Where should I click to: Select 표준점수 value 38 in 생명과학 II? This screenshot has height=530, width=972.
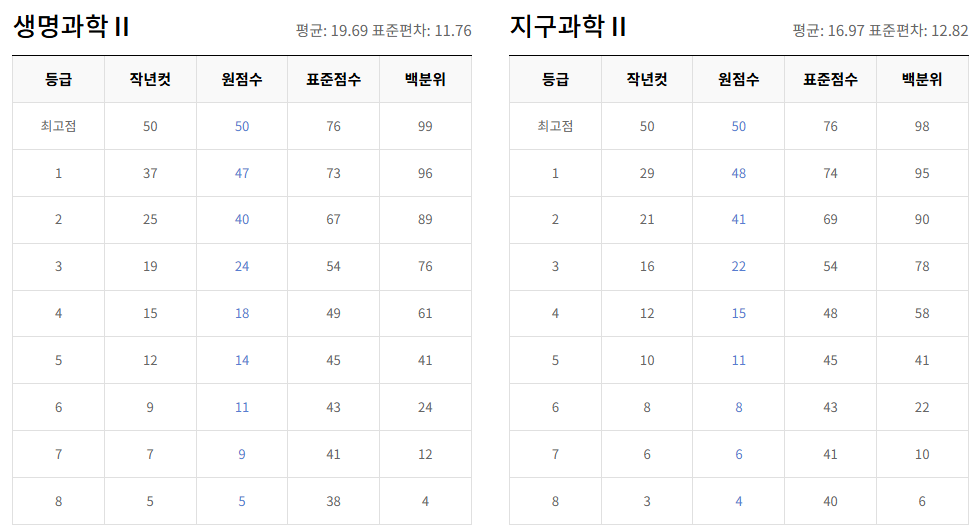pos(334,501)
